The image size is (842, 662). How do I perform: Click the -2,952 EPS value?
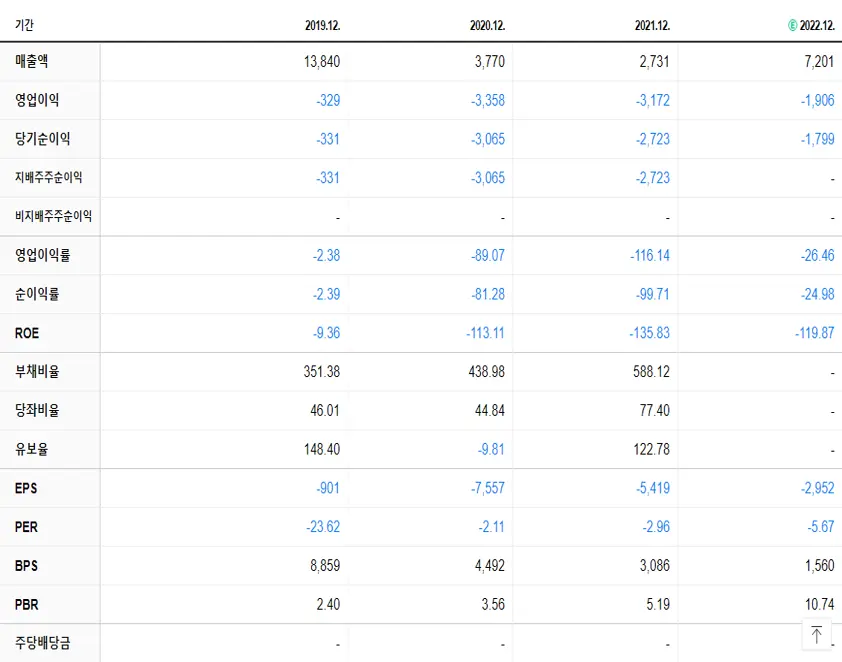pos(818,488)
